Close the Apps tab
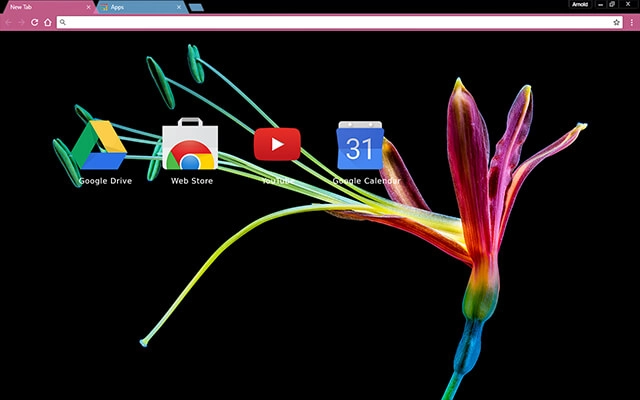The width and height of the screenshot is (640, 400). pos(179,7)
